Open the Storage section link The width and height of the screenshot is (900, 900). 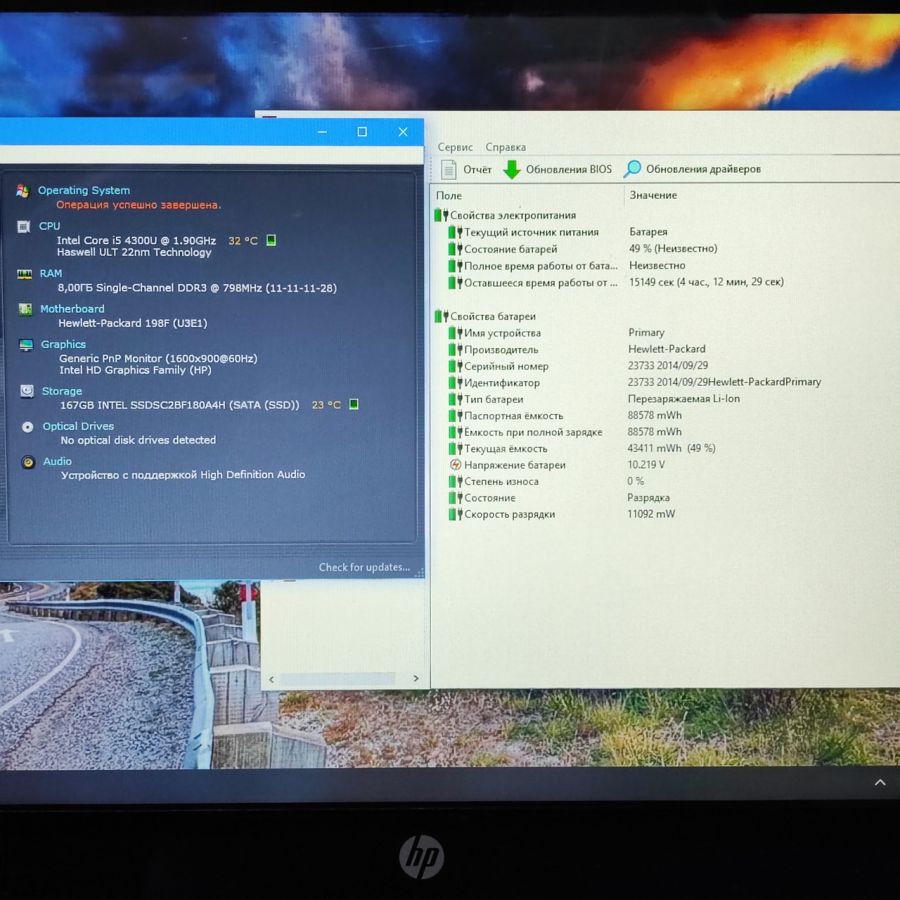(x=62, y=391)
